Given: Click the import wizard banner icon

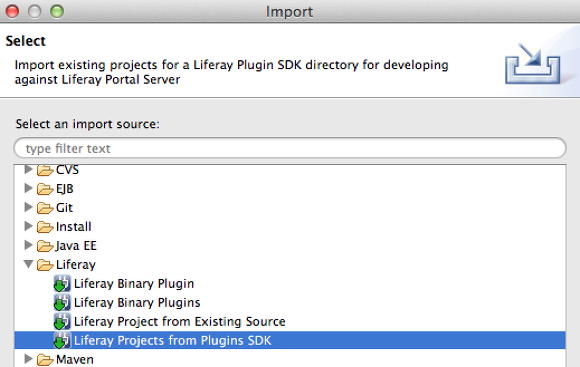Looking at the screenshot, I should pos(532,64).
